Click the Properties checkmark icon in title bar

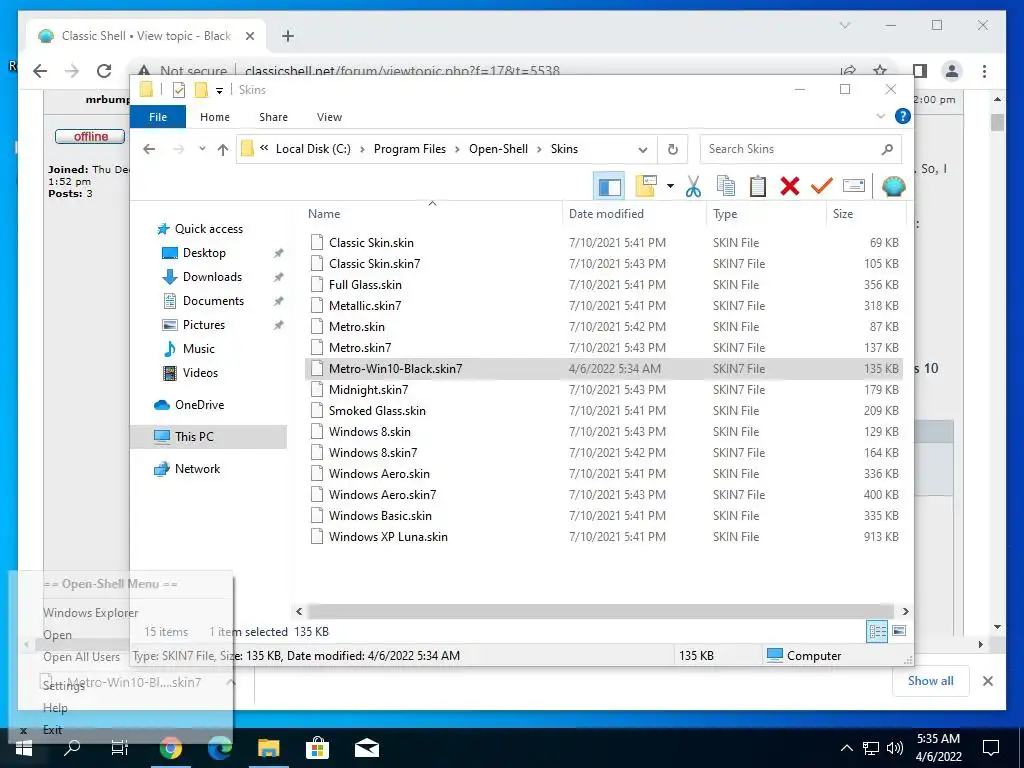tap(178, 90)
